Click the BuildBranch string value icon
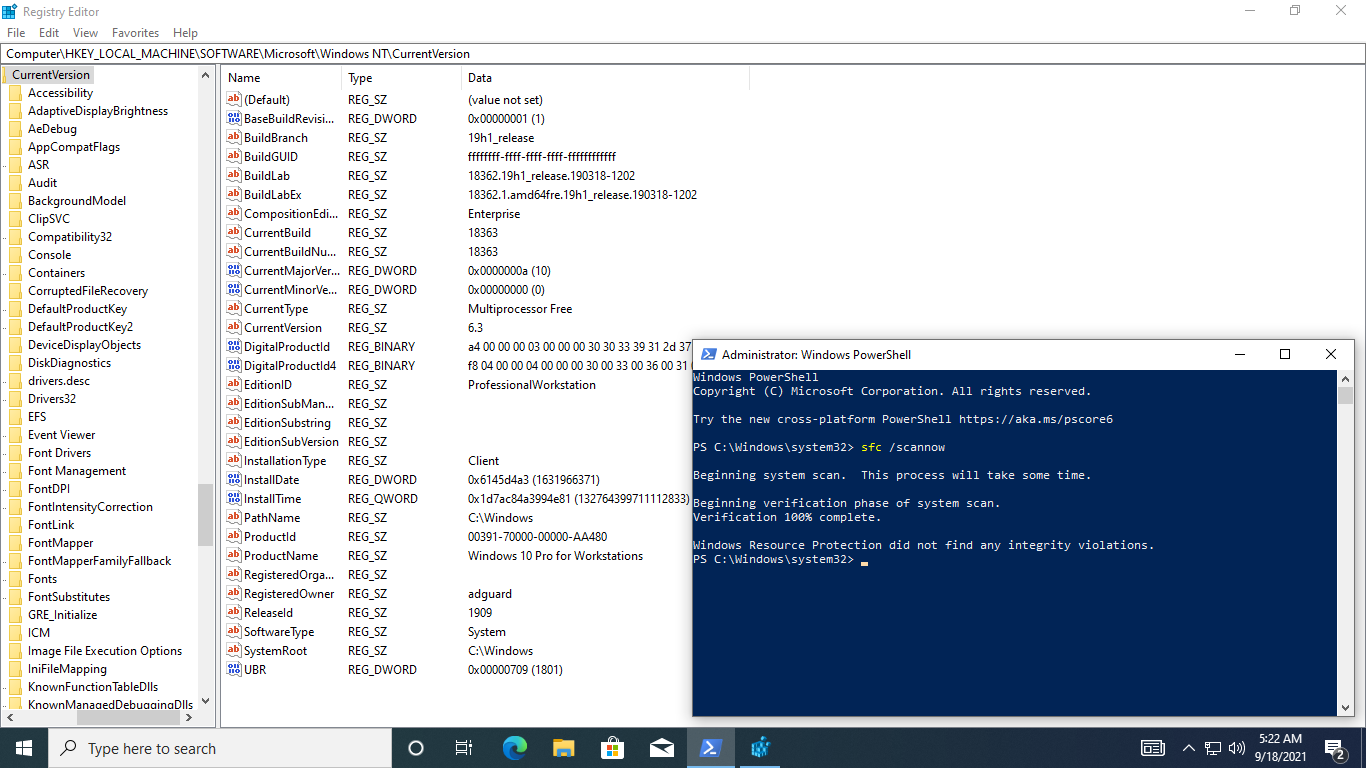The width and height of the screenshot is (1366, 768). coord(234,138)
